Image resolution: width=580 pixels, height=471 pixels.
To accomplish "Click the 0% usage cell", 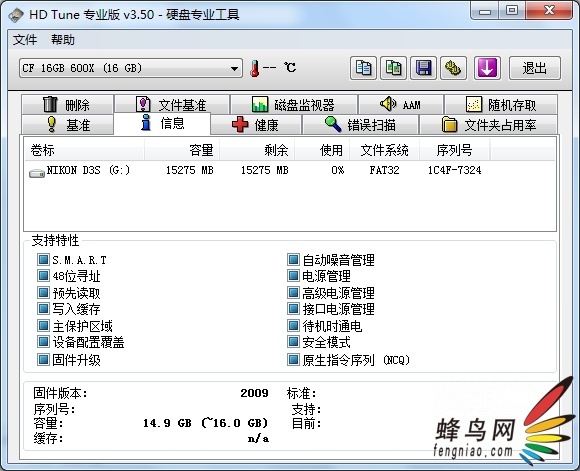I will coord(337,171).
